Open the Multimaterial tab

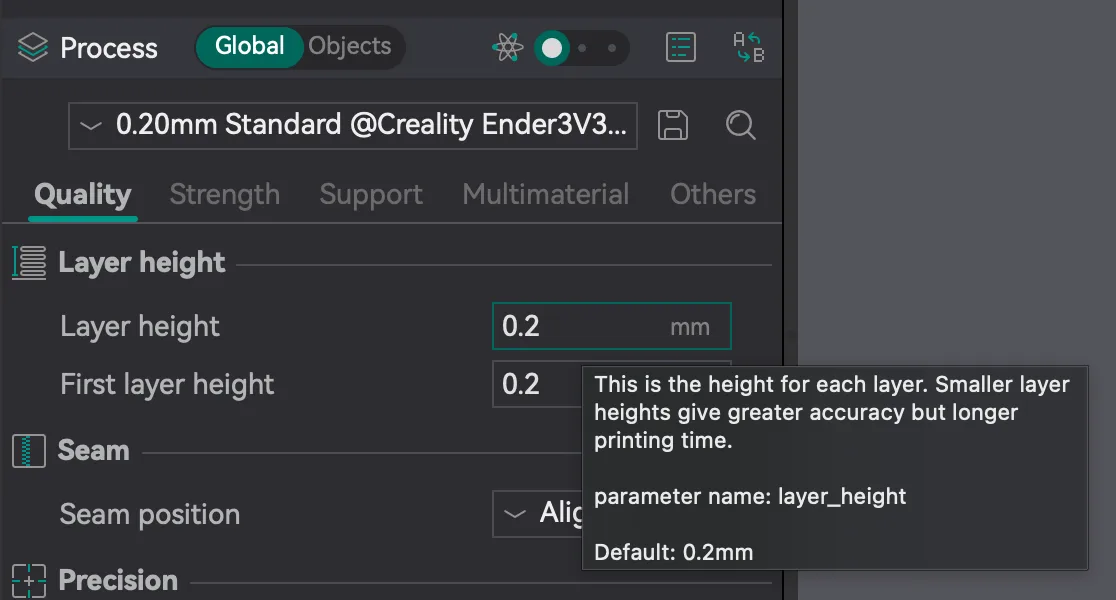[546, 194]
